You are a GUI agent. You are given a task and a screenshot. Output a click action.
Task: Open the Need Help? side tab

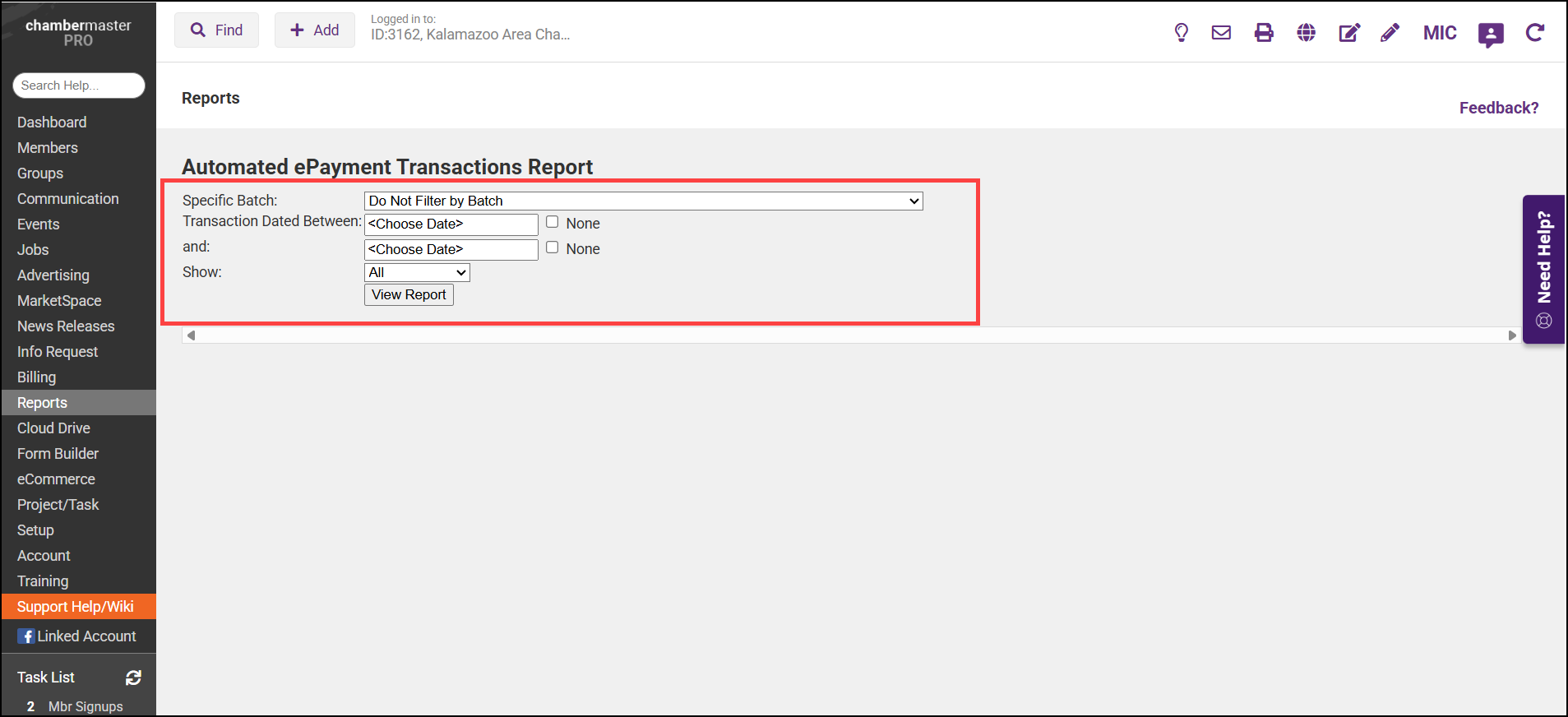coord(1543,269)
